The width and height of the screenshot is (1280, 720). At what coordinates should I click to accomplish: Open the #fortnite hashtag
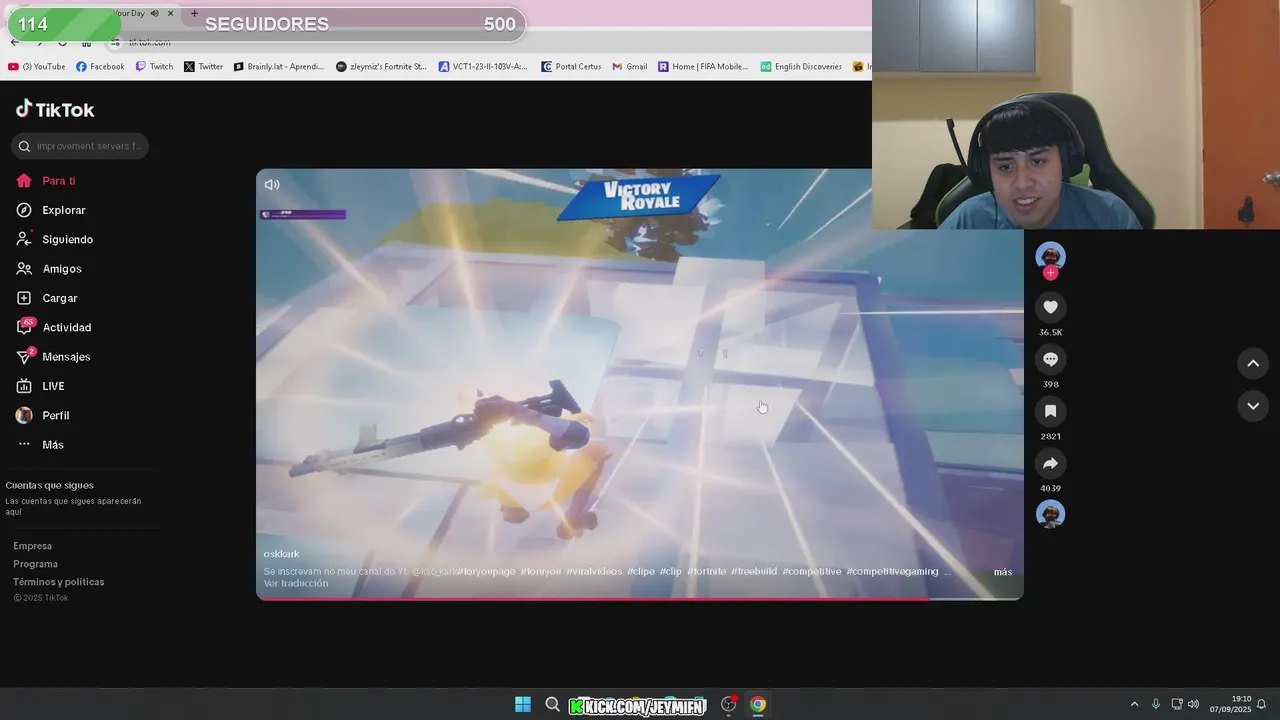coord(706,572)
